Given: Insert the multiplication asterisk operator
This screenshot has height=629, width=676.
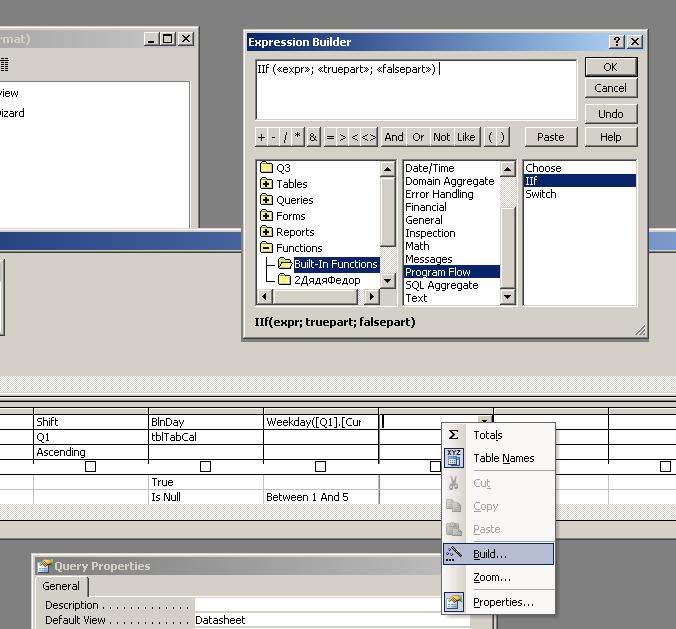Looking at the screenshot, I should click(x=297, y=137).
